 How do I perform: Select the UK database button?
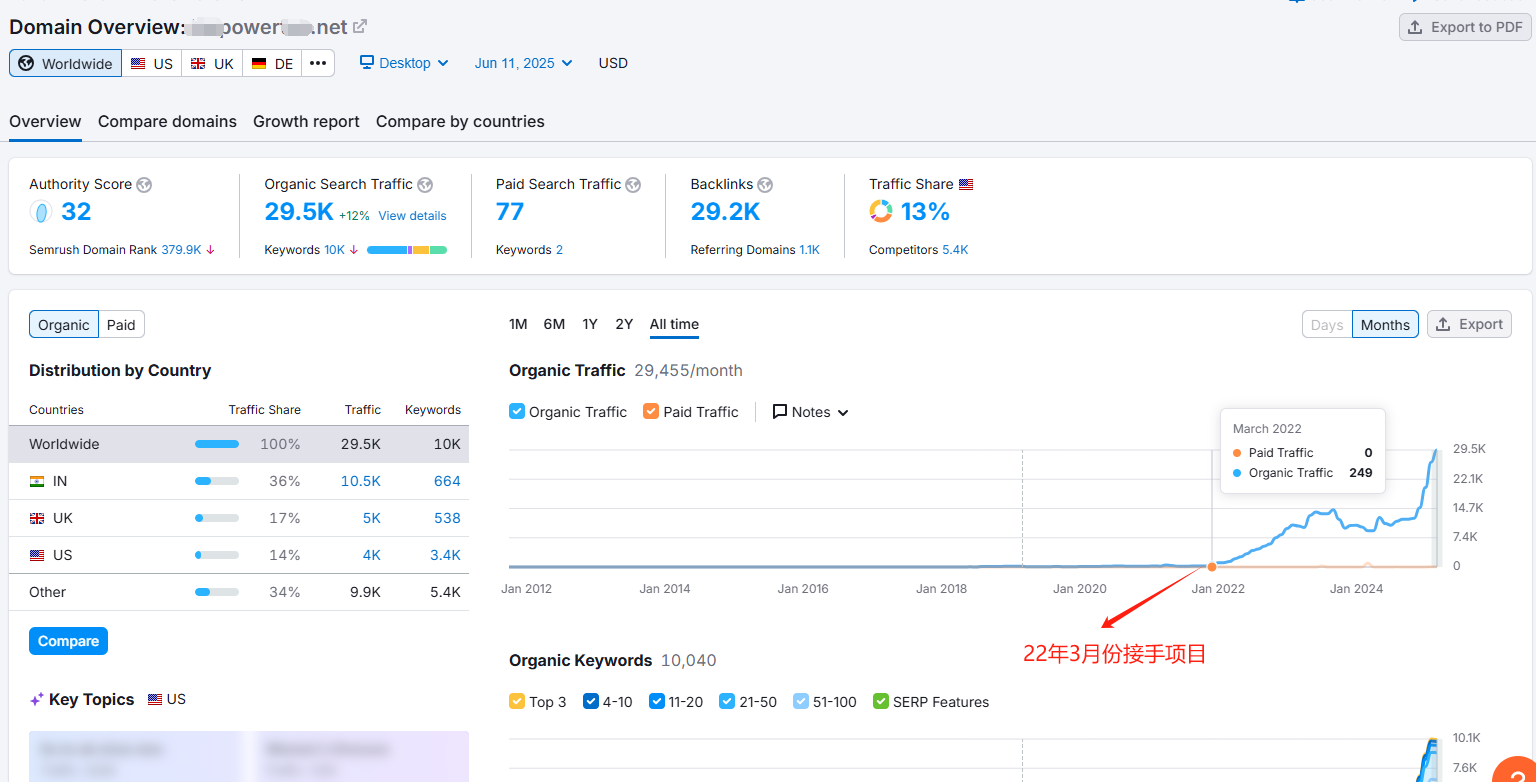[212, 63]
